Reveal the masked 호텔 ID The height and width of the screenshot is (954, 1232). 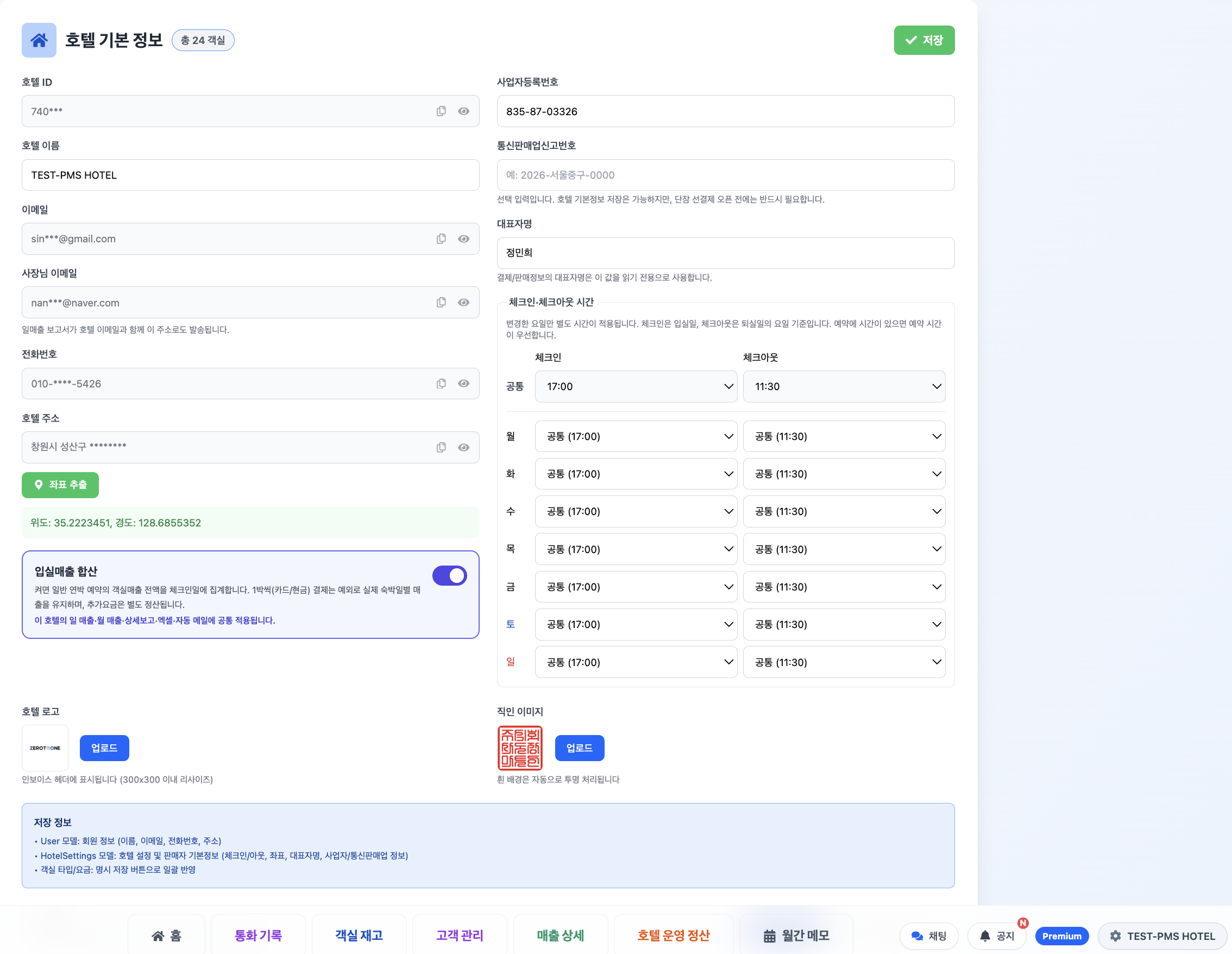[x=464, y=111]
